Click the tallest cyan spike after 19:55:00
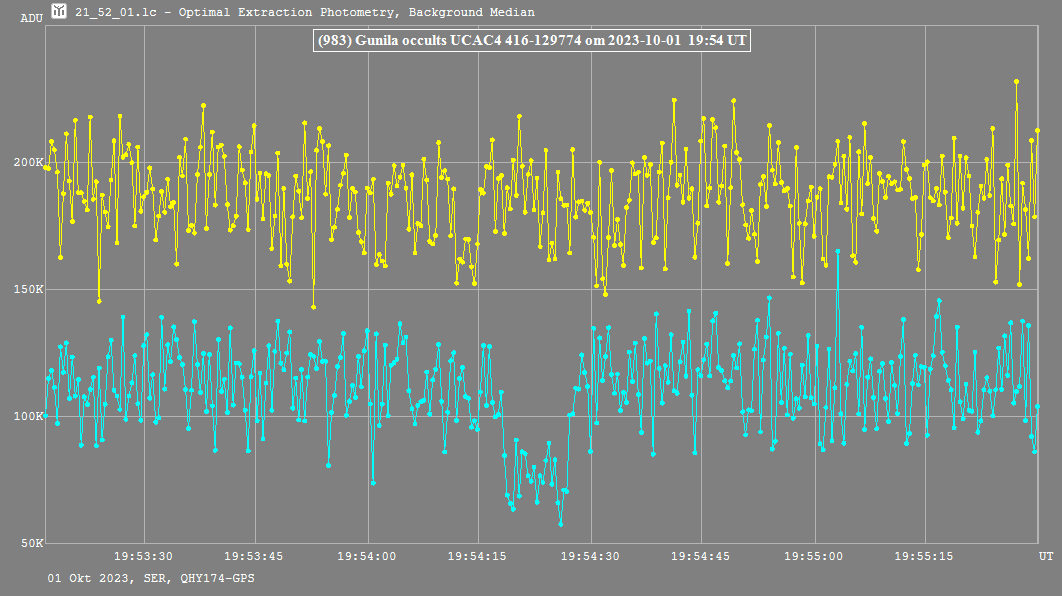Viewport: 1062px width, 596px height. pyautogui.click(x=837, y=252)
